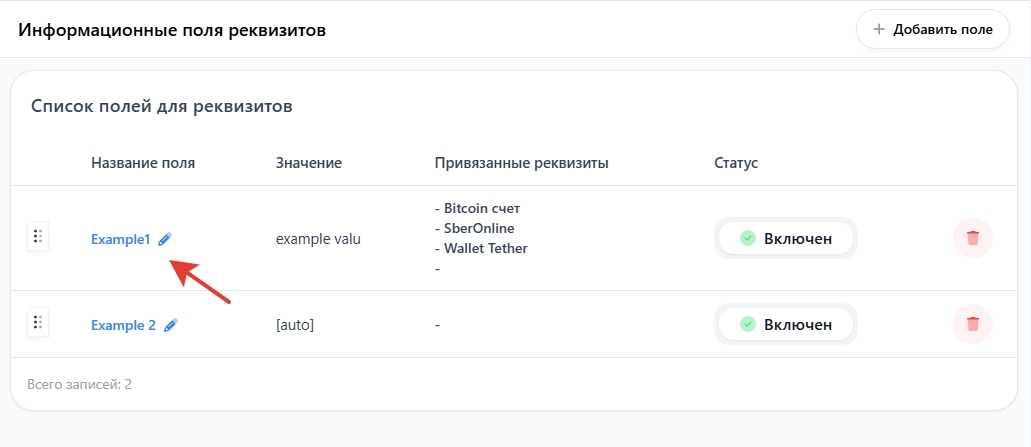Click the "example valu" value cell

318,239
